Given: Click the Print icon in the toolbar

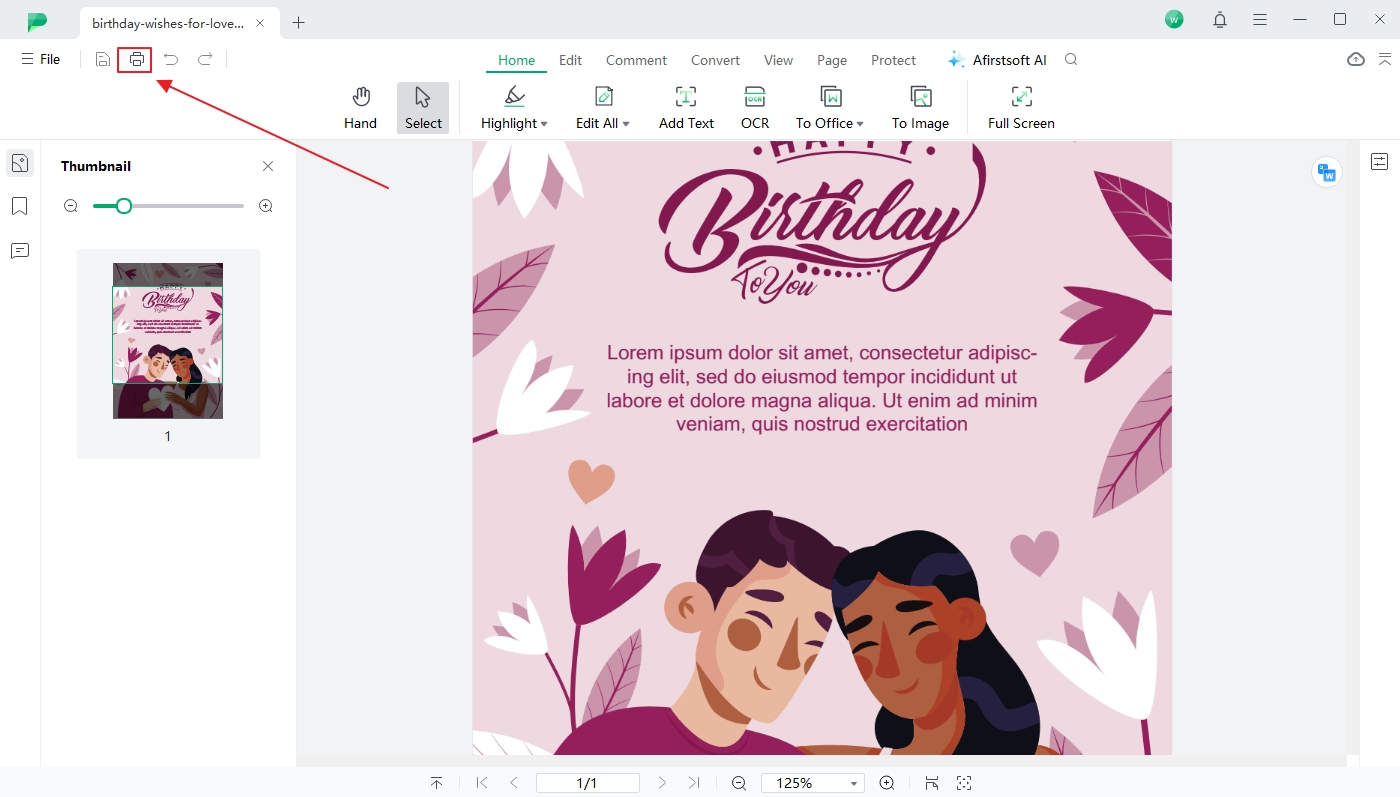Looking at the screenshot, I should (136, 60).
